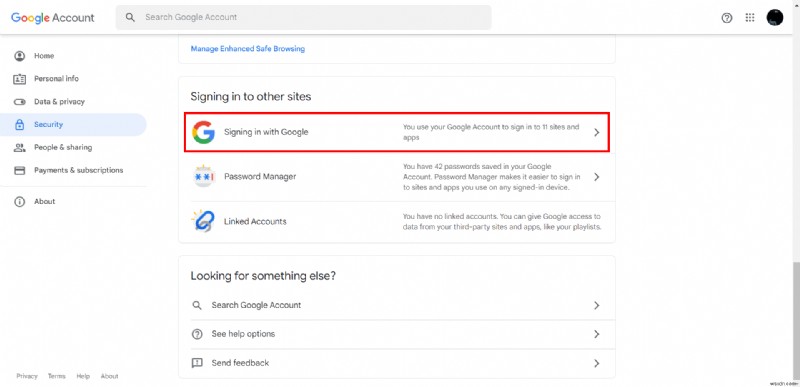Click Manage Enhanced Safe Browsing link
The height and width of the screenshot is (387, 800).
(x=247, y=49)
